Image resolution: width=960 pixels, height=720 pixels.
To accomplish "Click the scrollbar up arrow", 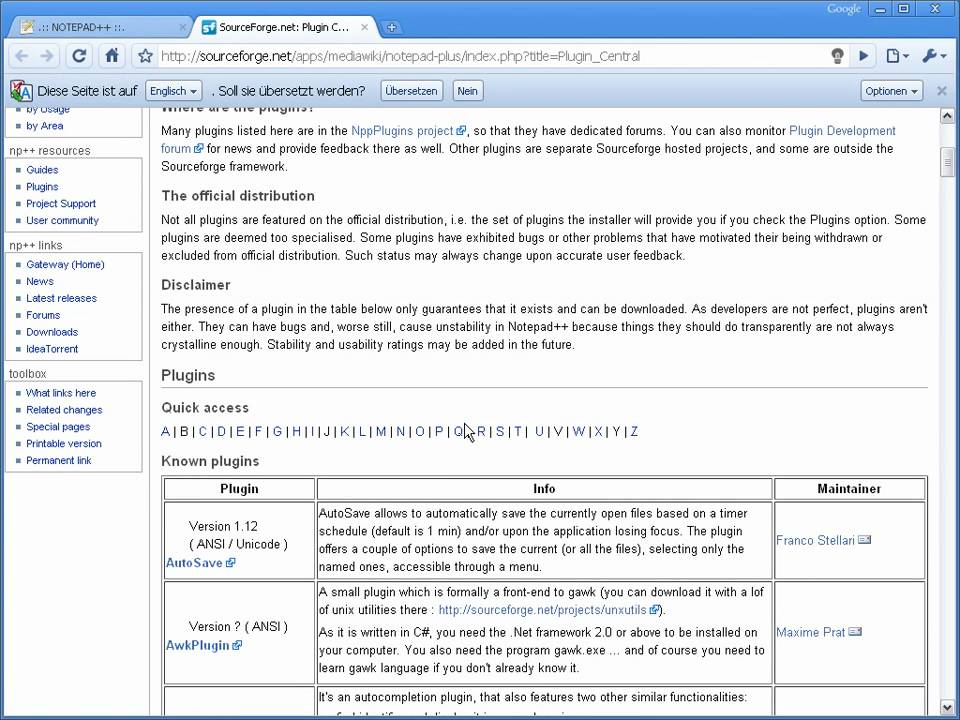I will [x=947, y=116].
